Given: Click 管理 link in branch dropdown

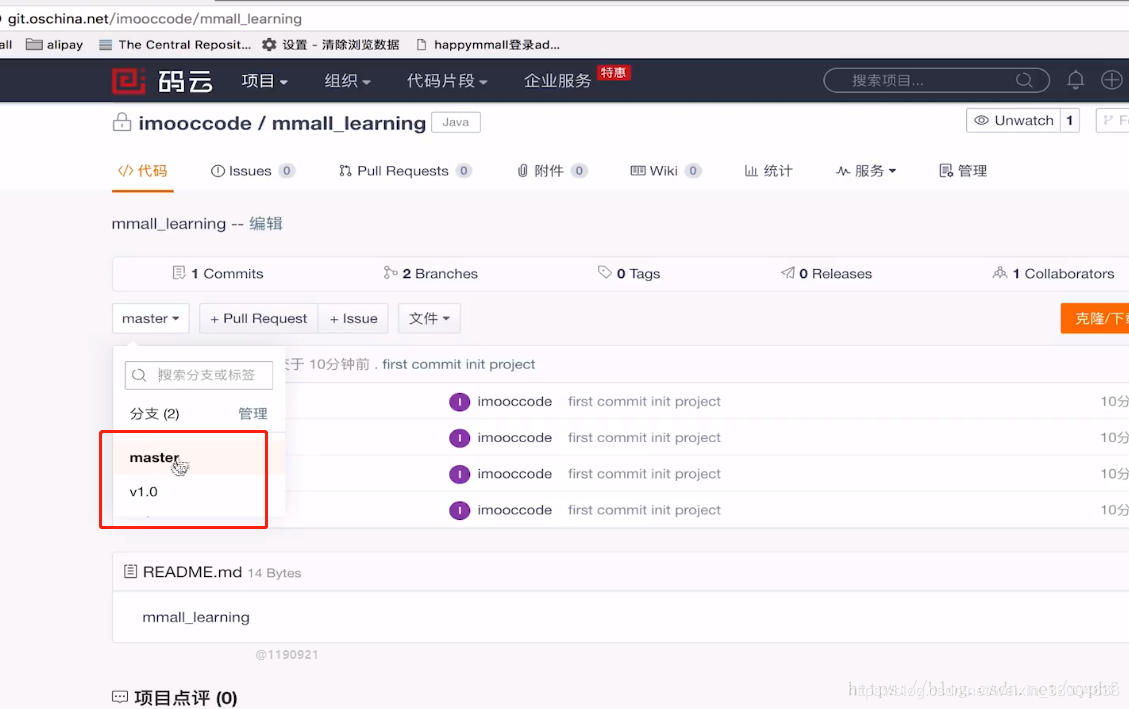Looking at the screenshot, I should pos(253,414).
